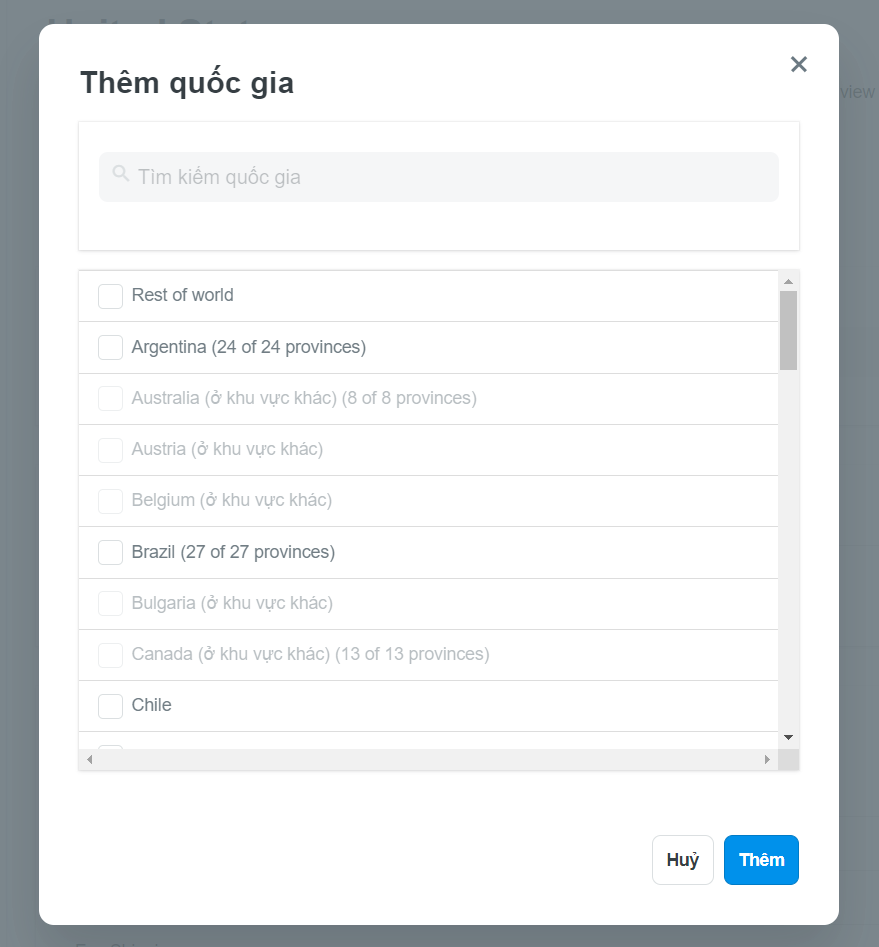Click the horizontal scrollbar track
This screenshot has width=879, height=947.
pyautogui.click(x=428, y=759)
